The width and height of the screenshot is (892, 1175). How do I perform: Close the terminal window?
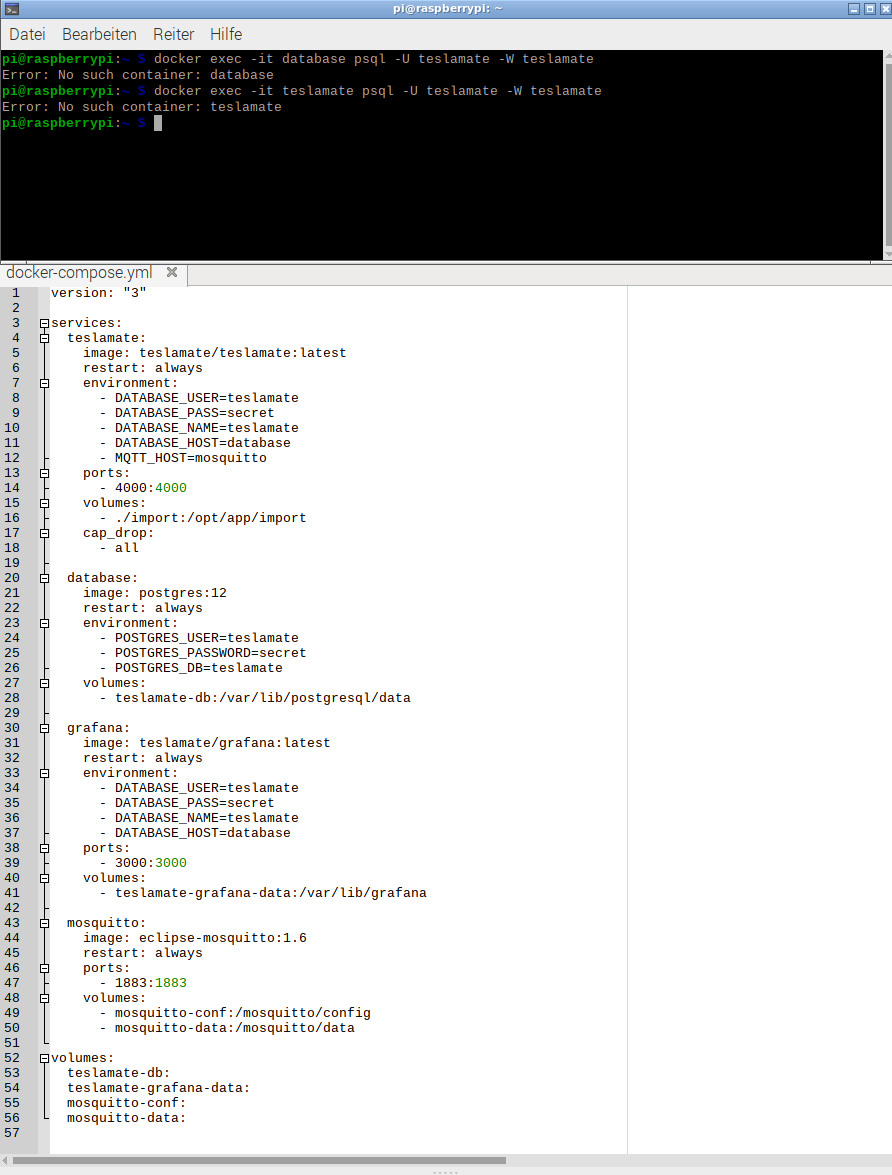click(885, 9)
